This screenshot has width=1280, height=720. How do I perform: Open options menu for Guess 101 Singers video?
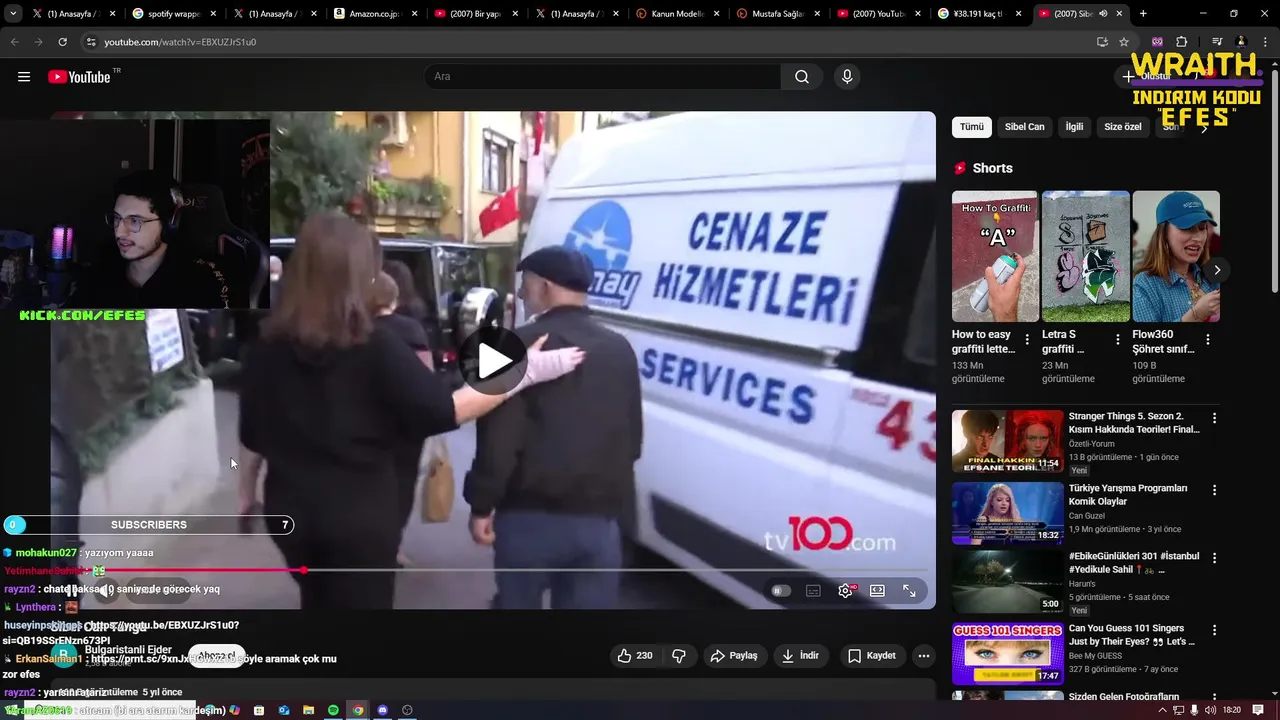point(1215,630)
